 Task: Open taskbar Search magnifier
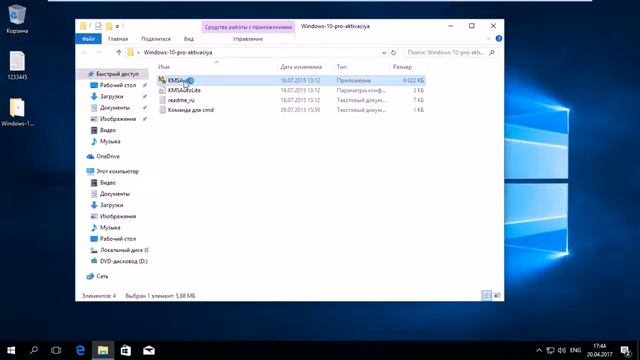34,350
